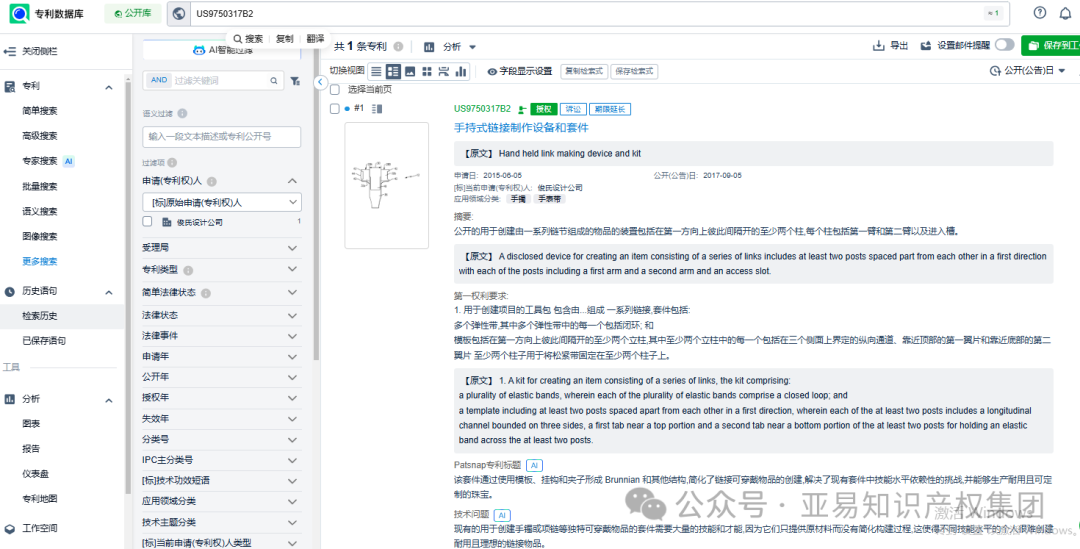Select the picture view icon
This screenshot has width=1080, height=549.
(x=410, y=71)
